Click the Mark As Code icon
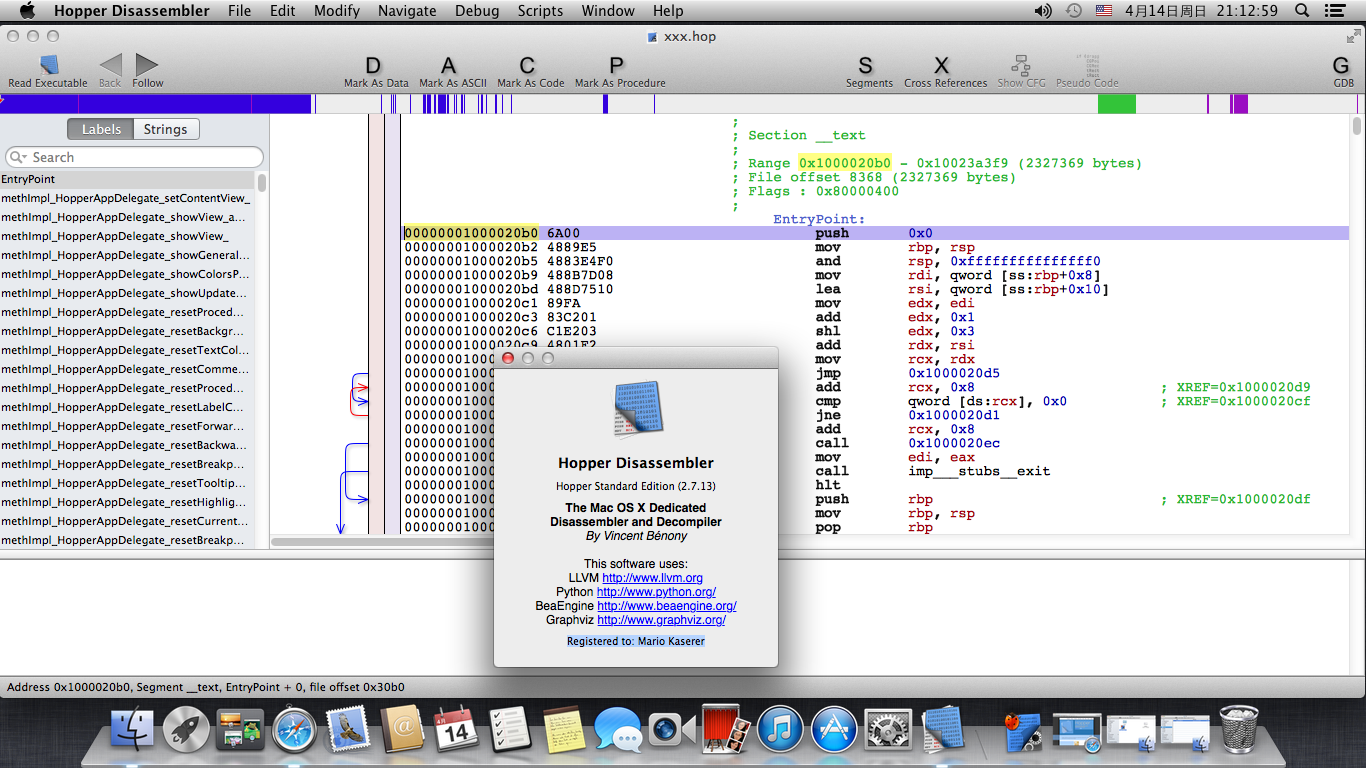 tap(527, 66)
